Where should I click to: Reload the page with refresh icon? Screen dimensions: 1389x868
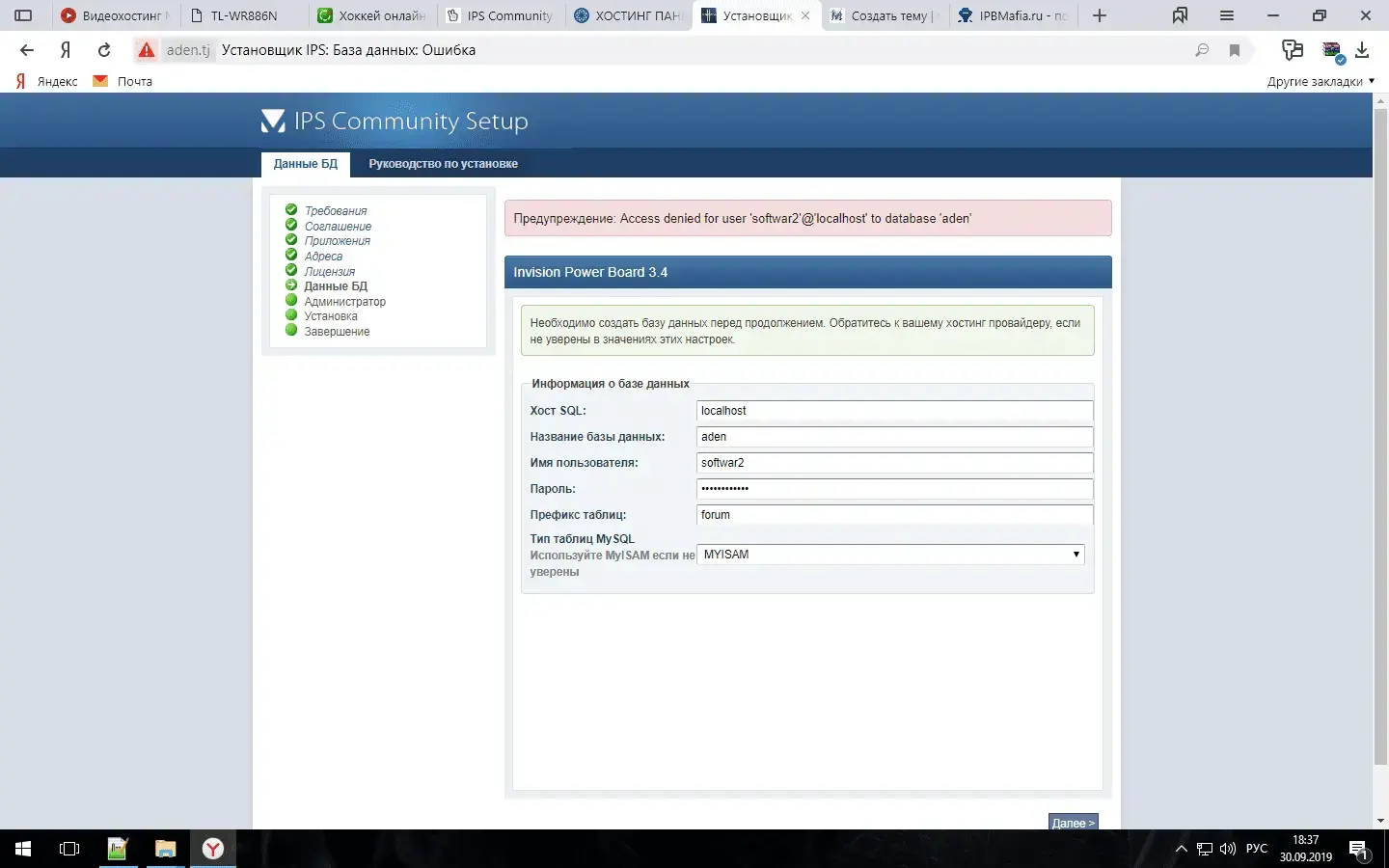tap(104, 50)
